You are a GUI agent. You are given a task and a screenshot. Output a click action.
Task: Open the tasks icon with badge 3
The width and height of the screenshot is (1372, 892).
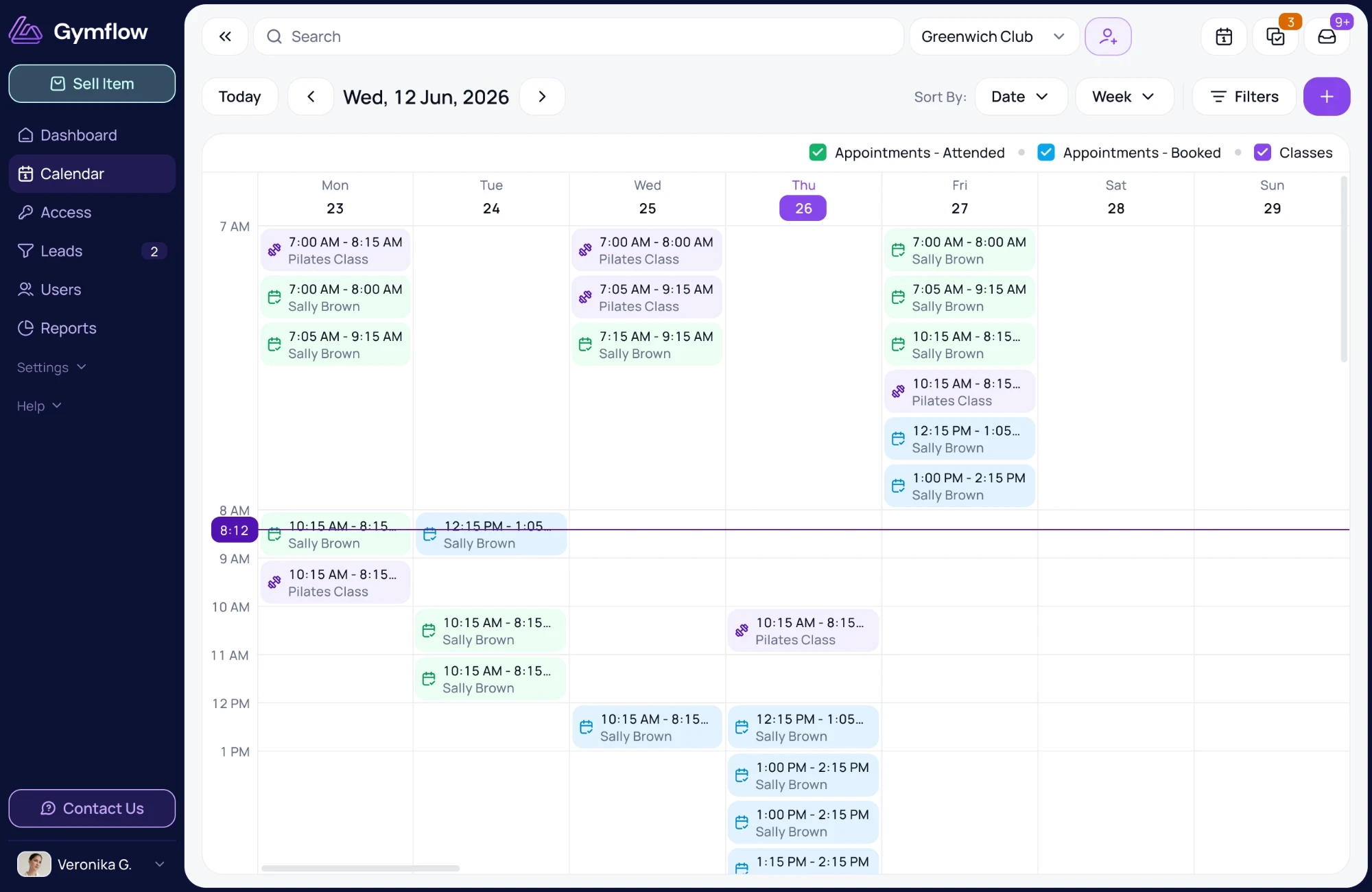click(1275, 36)
